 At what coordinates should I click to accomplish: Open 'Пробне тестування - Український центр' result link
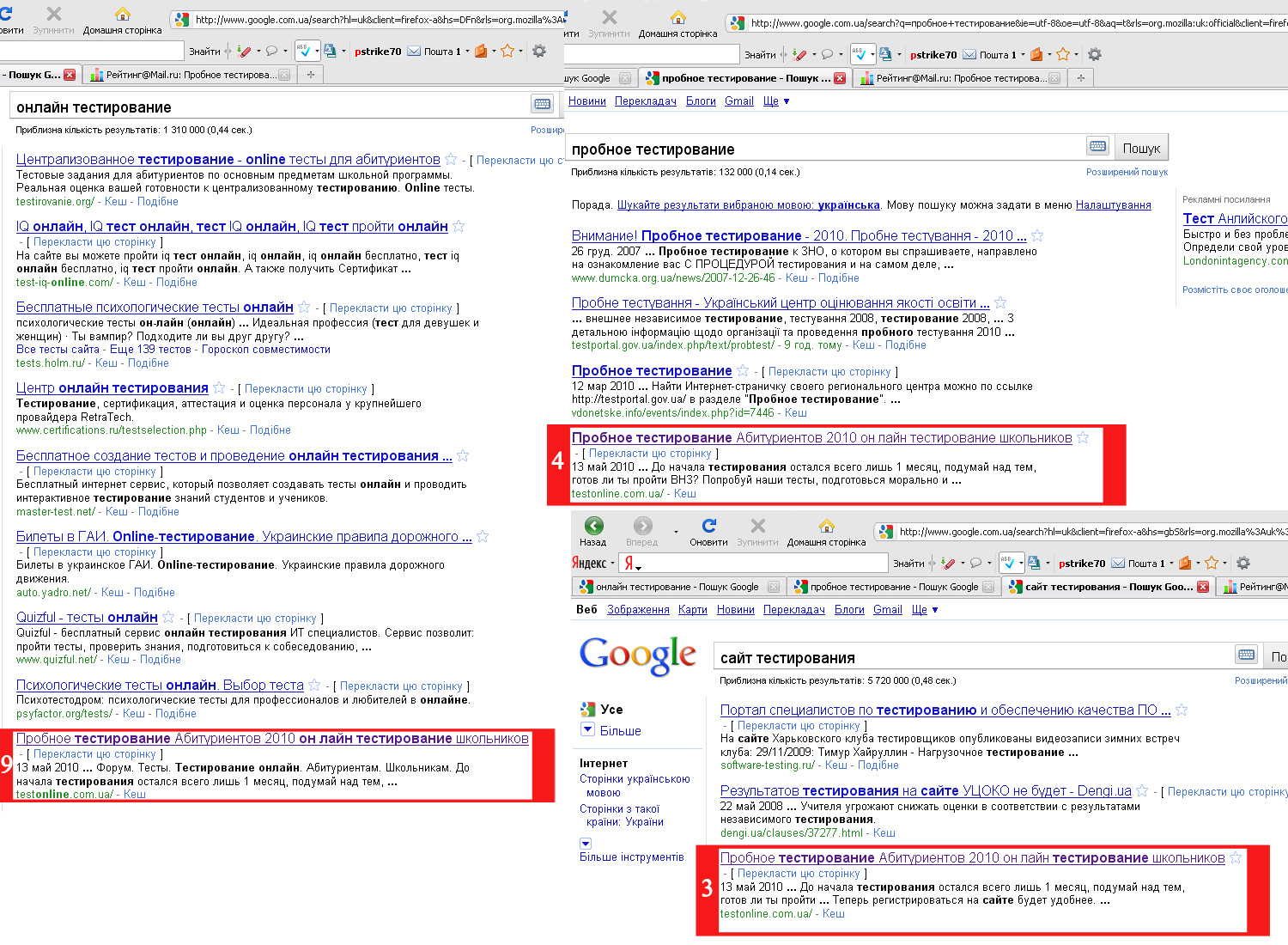point(781,303)
